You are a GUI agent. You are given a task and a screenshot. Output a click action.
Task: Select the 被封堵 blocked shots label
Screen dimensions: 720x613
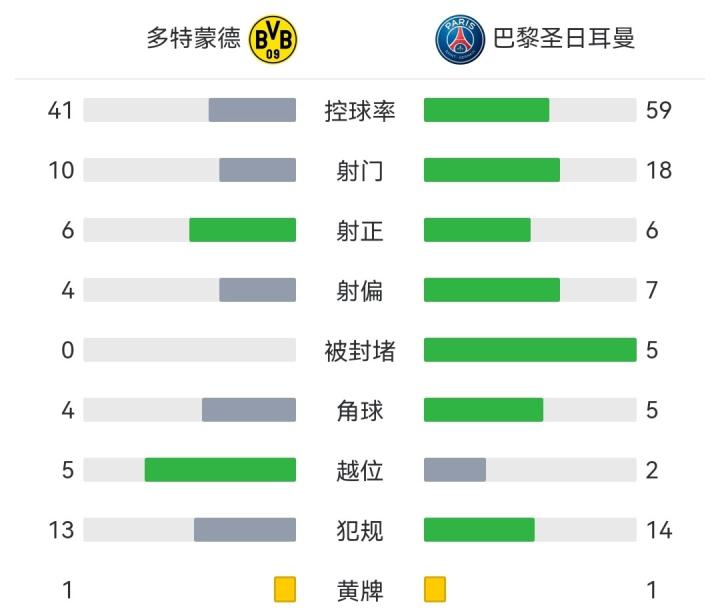[x=360, y=350]
